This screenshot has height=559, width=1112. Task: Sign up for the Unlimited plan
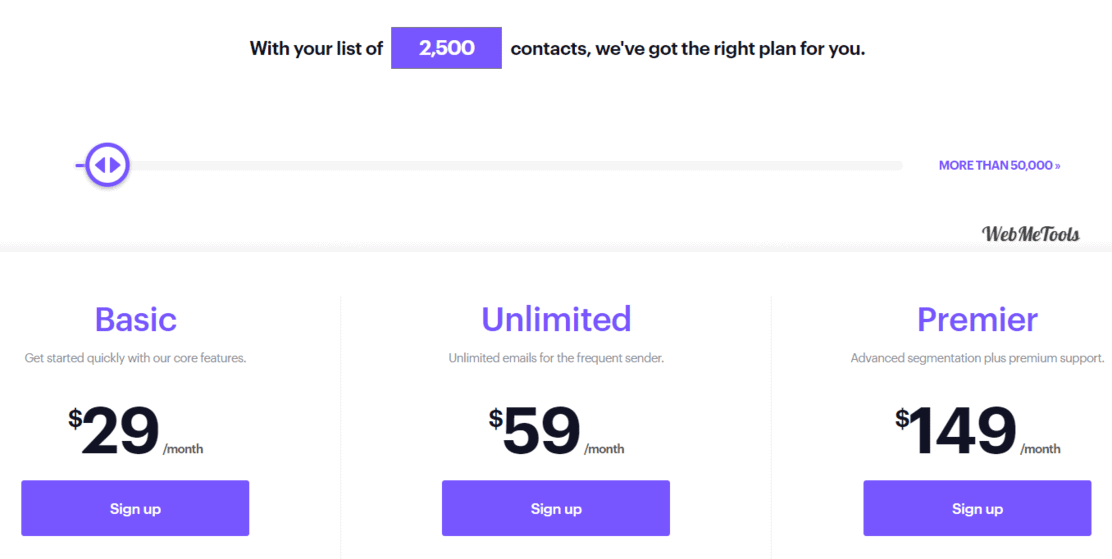tap(555, 508)
